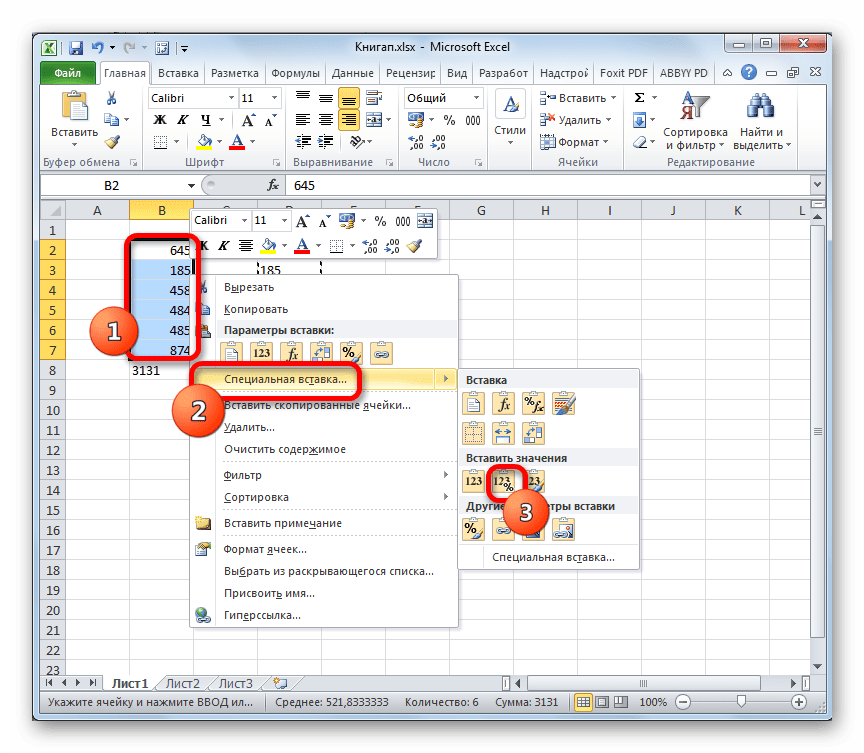
Task: Expand the Общий number format dropdown
Action: [476, 98]
